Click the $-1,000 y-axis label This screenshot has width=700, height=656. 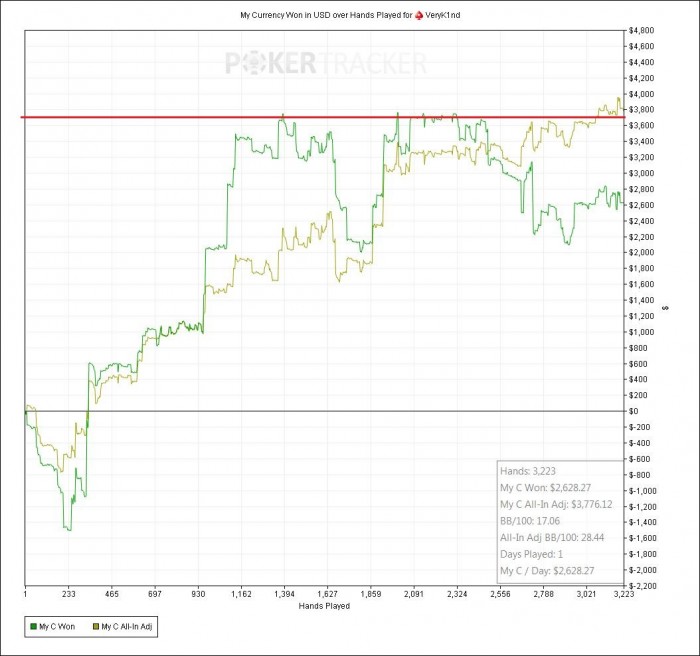(x=642, y=491)
